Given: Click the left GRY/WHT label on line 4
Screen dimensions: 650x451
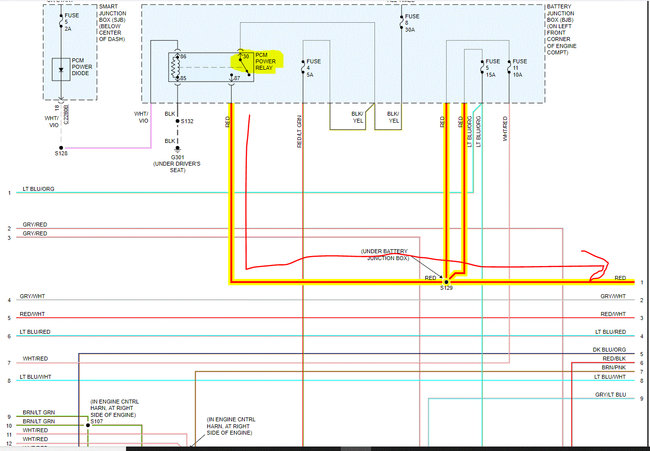Looking at the screenshot, I should [32, 296].
